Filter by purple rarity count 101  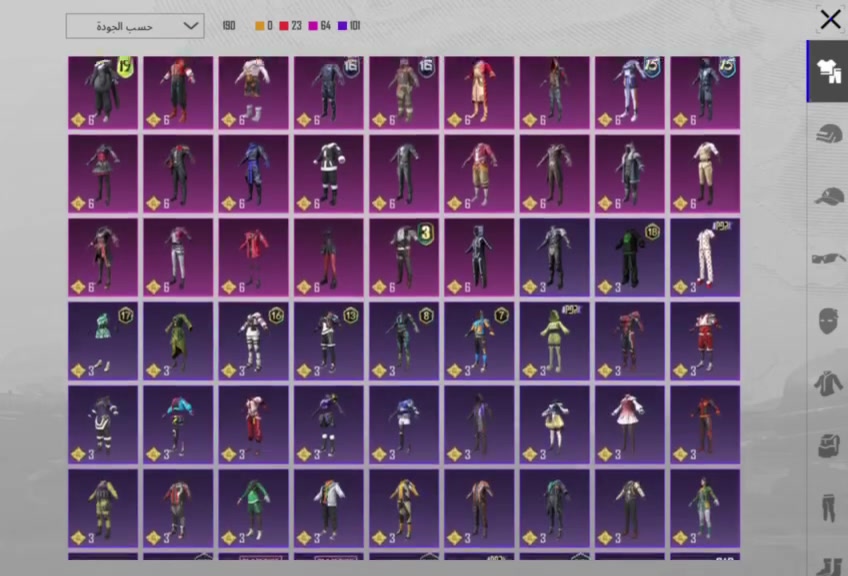[x=349, y=26]
